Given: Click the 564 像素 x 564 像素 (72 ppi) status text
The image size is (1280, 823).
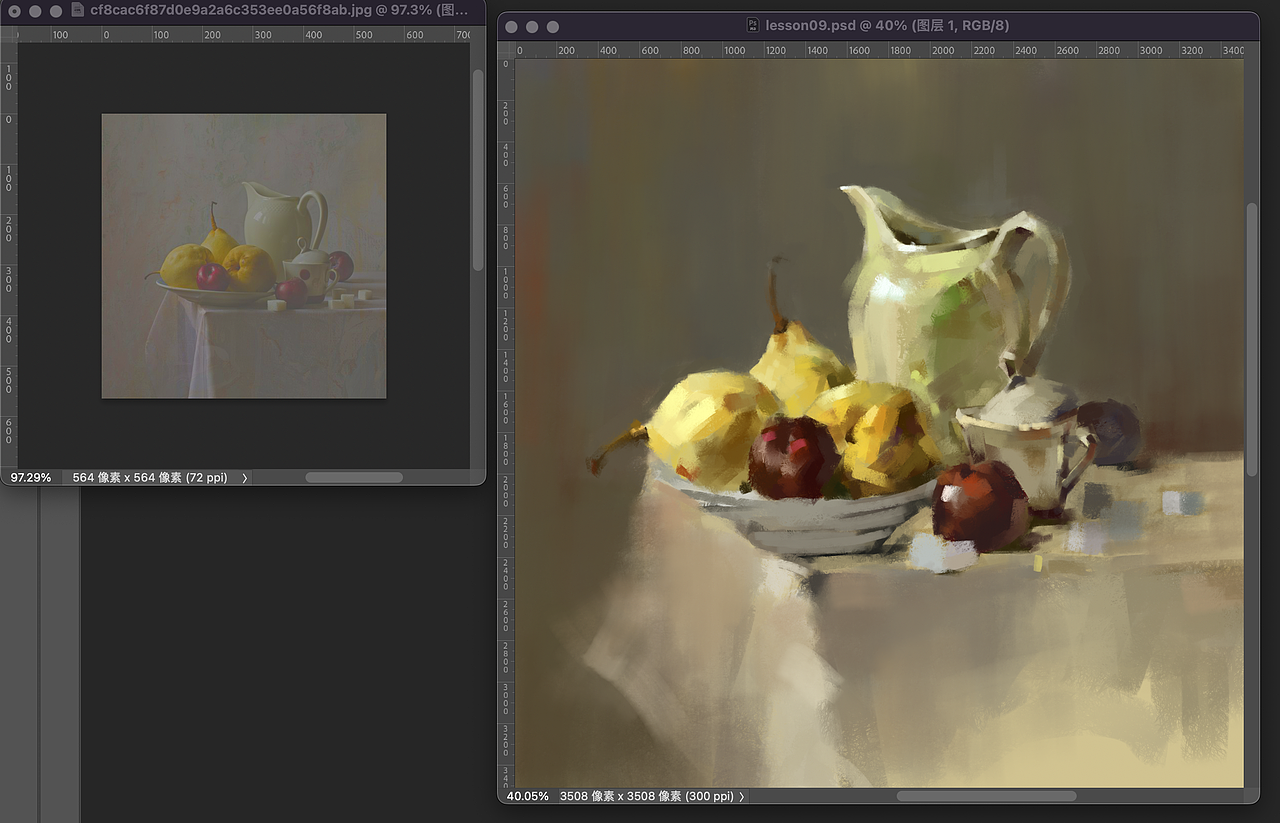Looking at the screenshot, I should click(150, 478).
